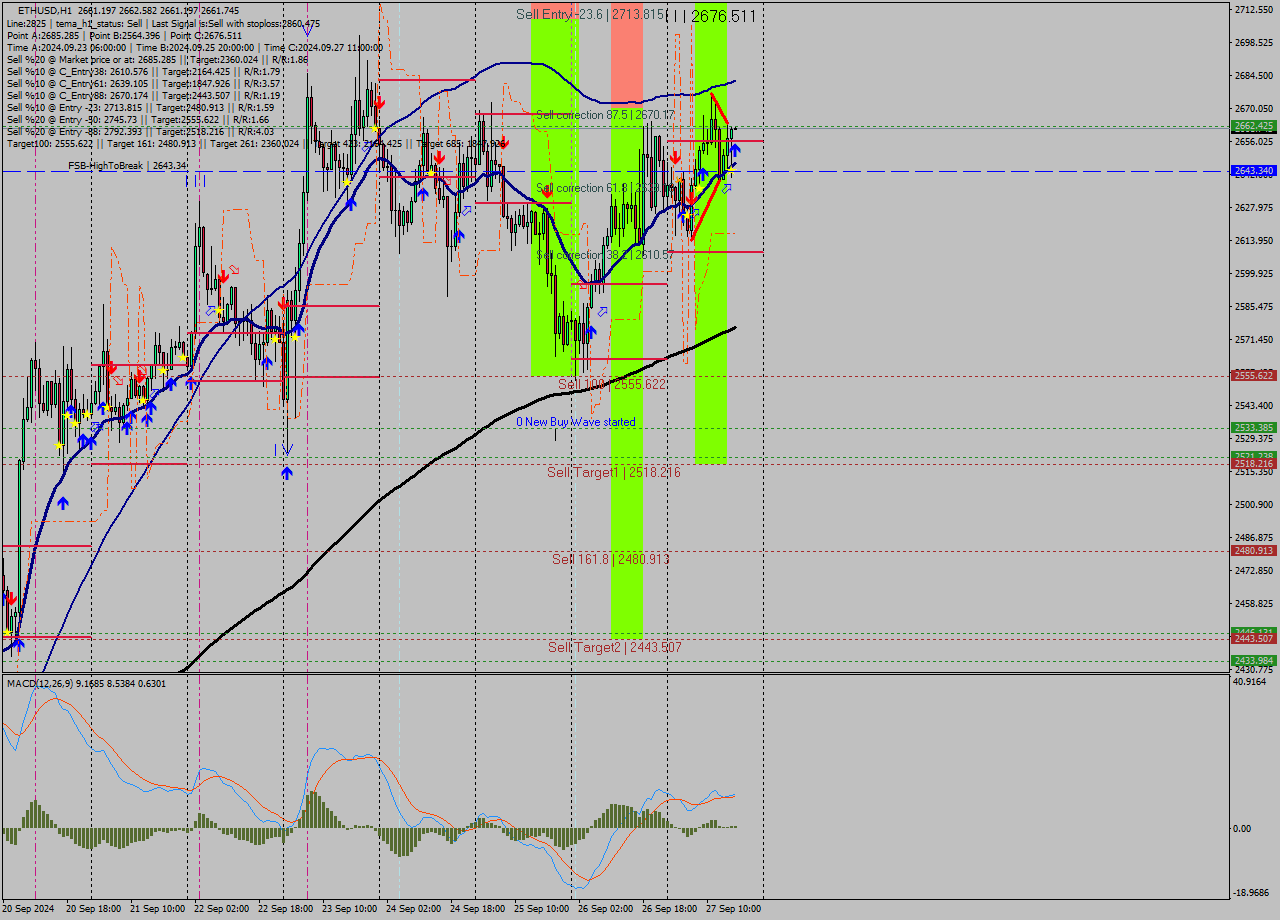1280x920 pixels.
Task: Click the MACD(12,26,9) indicator label
Action: [86, 683]
